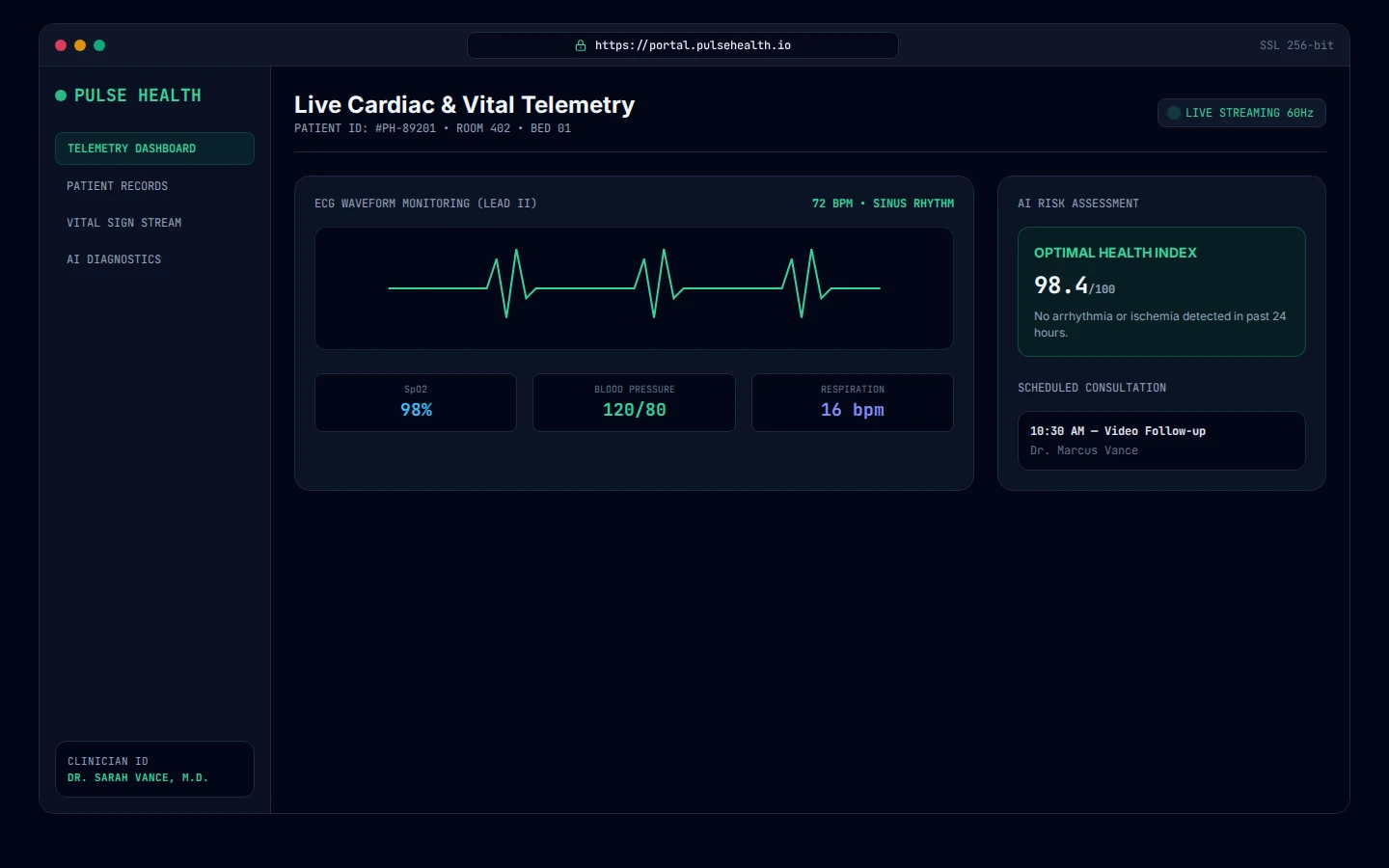Click the portal.pulsehealth.io address bar
The height and width of the screenshot is (868, 1389).
[x=683, y=45]
